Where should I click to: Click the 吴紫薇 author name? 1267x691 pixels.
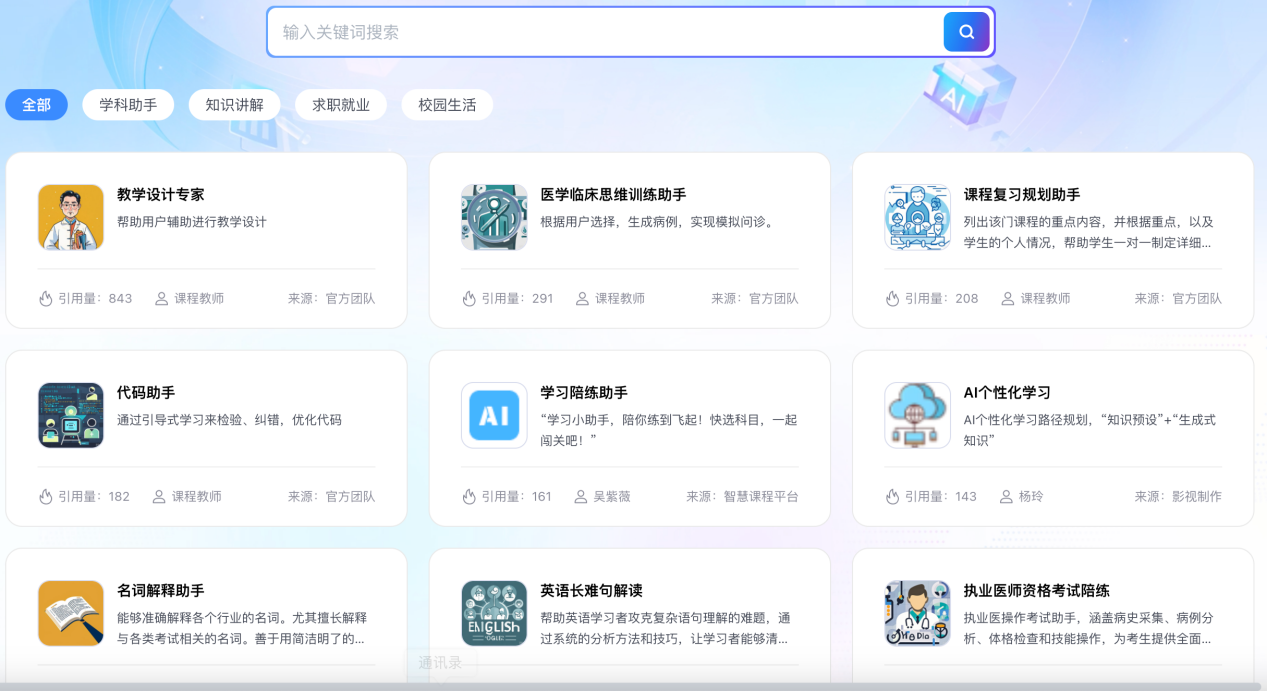613,496
